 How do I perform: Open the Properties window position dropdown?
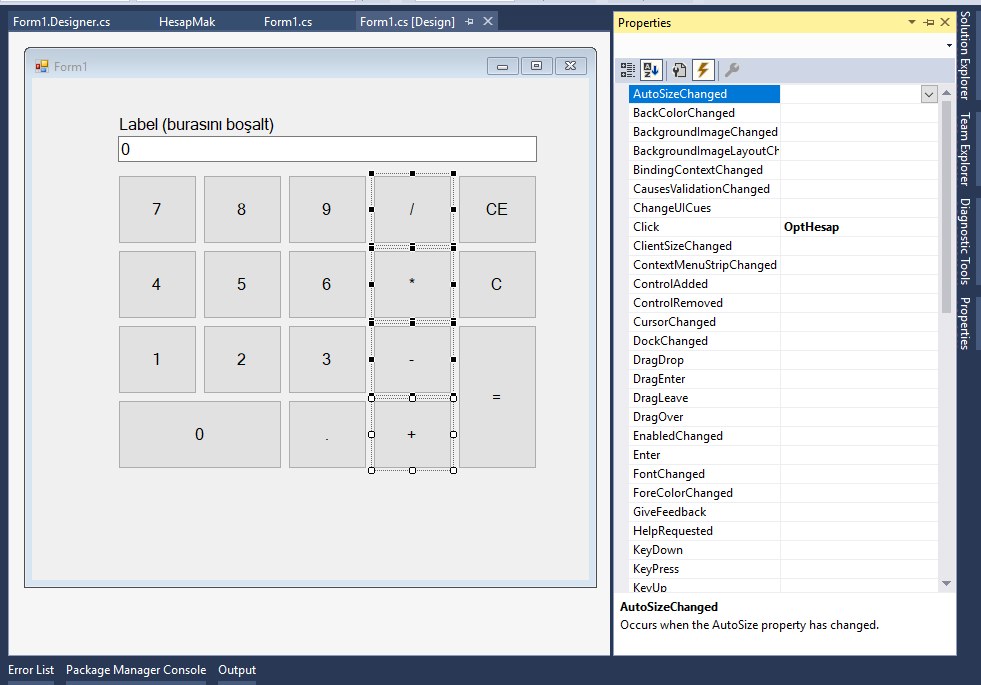point(912,22)
